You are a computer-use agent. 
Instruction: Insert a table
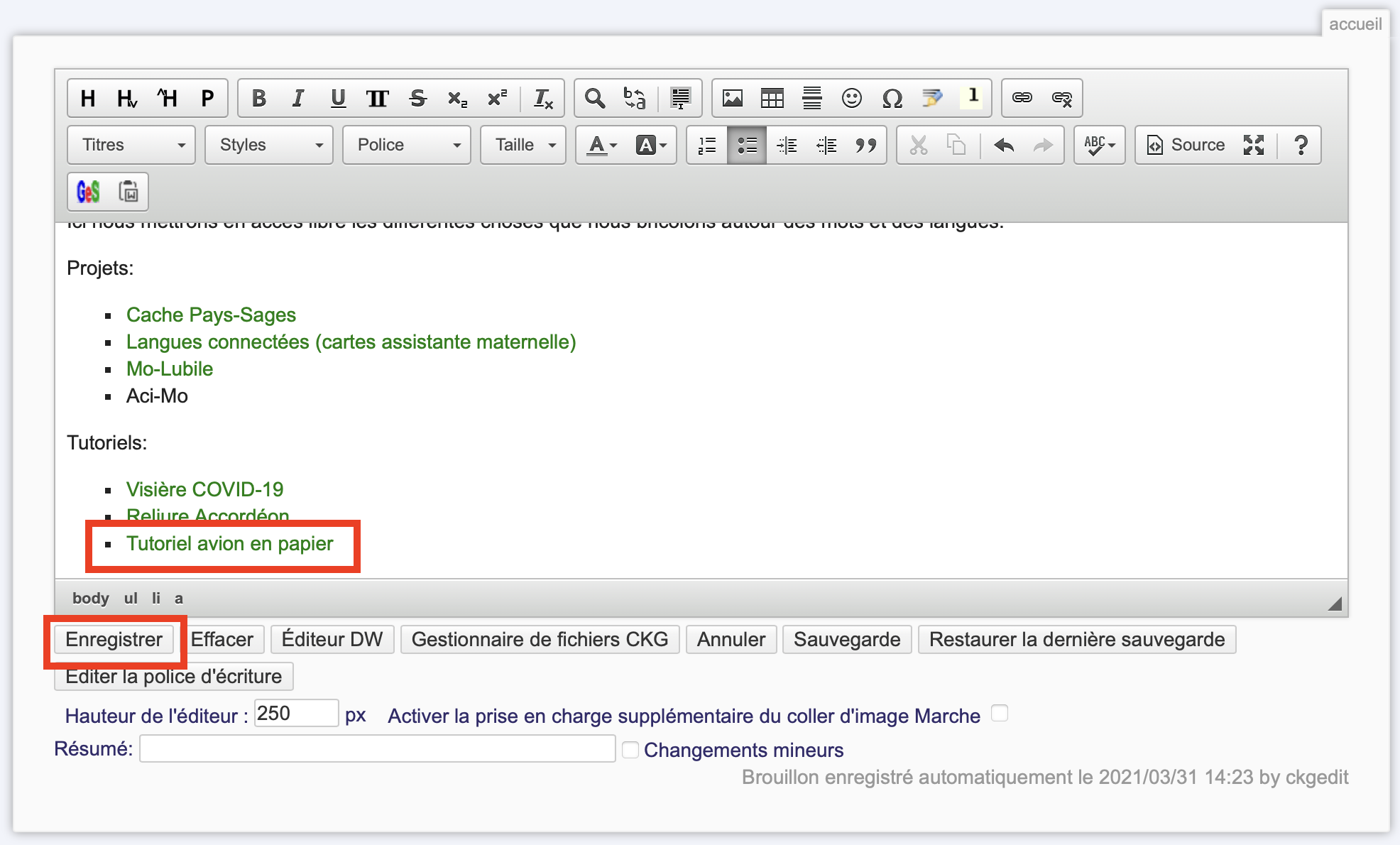[772, 98]
